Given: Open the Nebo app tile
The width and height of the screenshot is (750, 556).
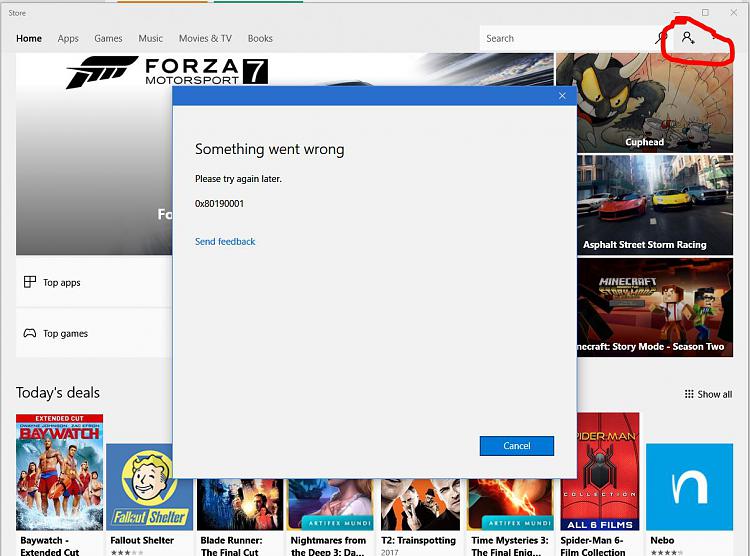Looking at the screenshot, I should pyautogui.click(x=689, y=487).
